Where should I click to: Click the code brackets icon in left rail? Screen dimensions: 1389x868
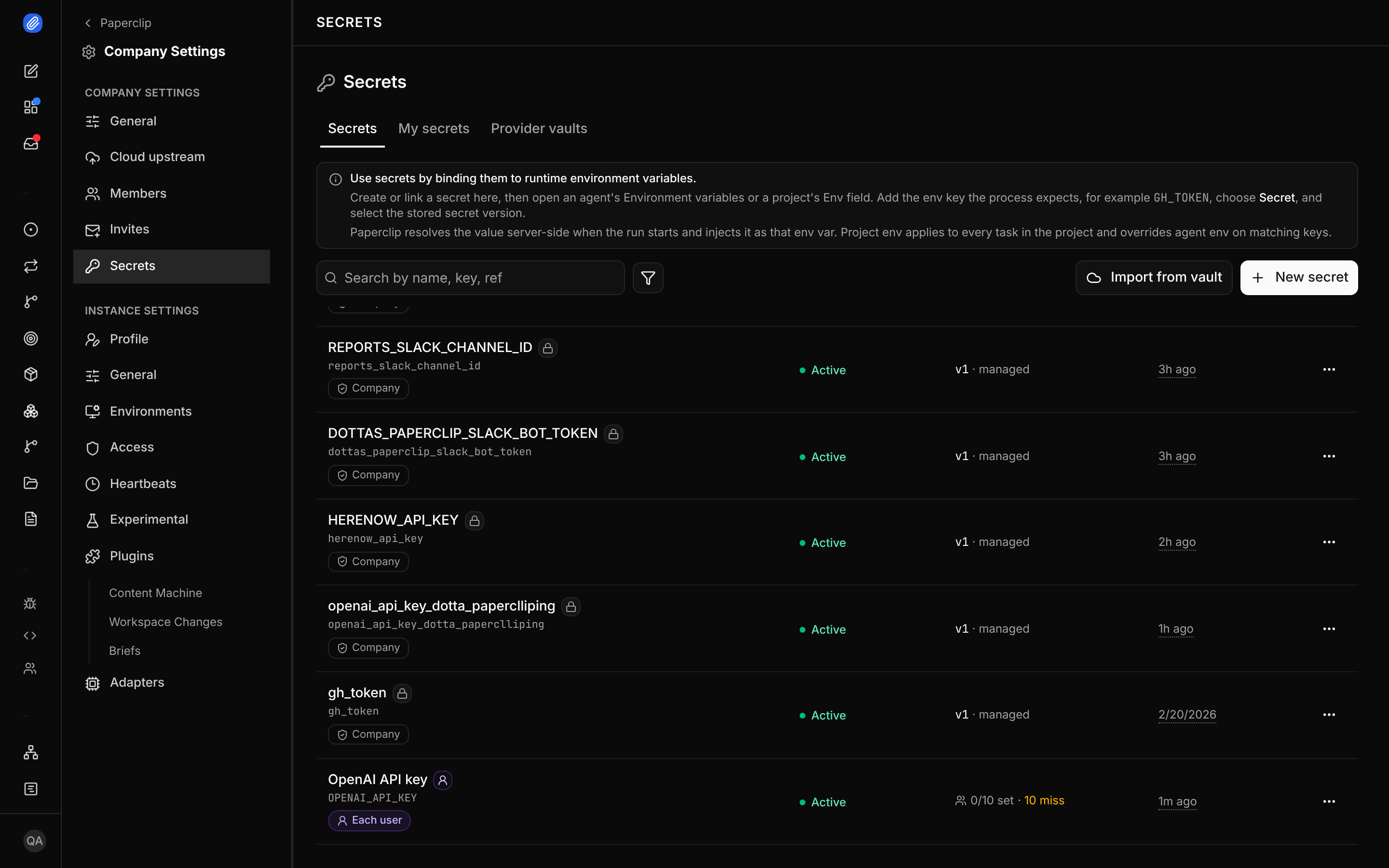[30, 636]
